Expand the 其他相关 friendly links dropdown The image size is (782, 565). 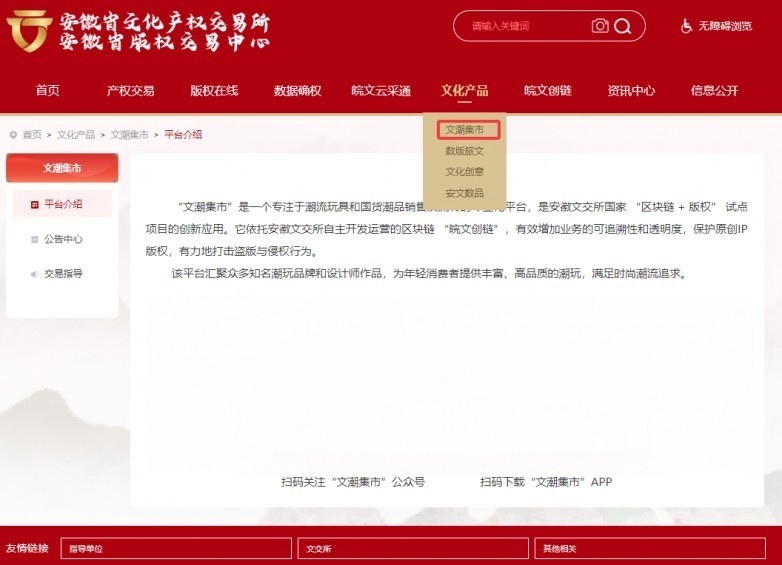click(650, 549)
